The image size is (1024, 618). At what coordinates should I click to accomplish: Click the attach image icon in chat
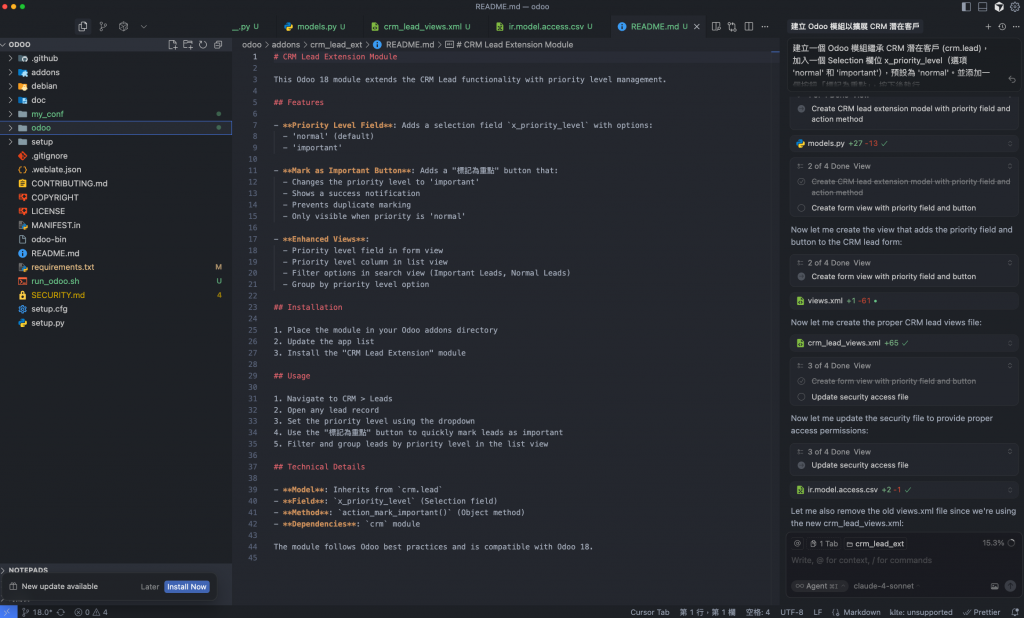click(x=995, y=586)
